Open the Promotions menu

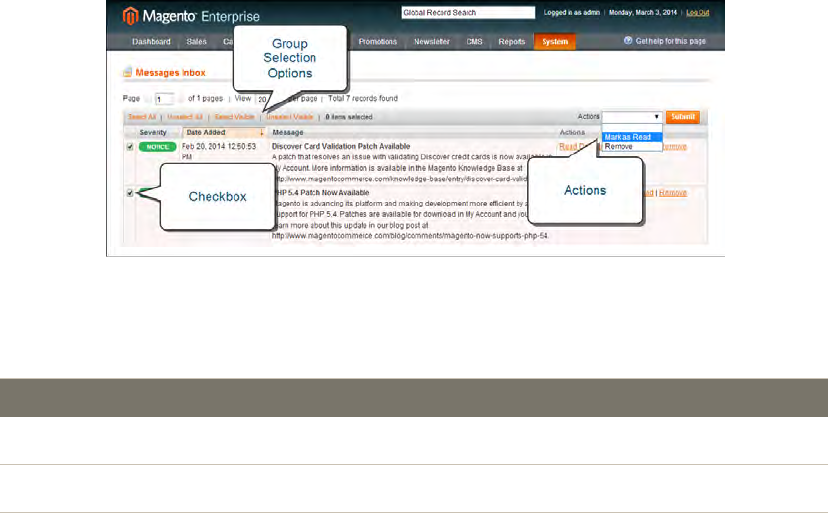pos(377,42)
